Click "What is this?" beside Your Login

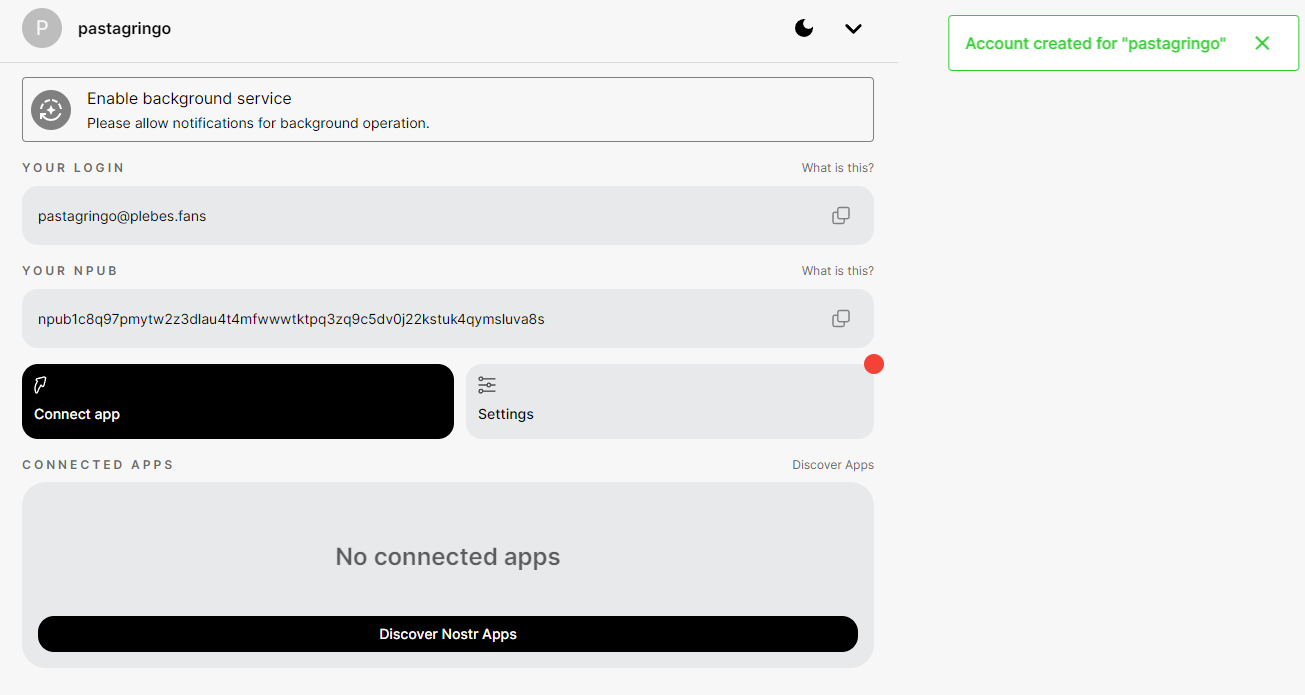pyautogui.click(x=838, y=168)
